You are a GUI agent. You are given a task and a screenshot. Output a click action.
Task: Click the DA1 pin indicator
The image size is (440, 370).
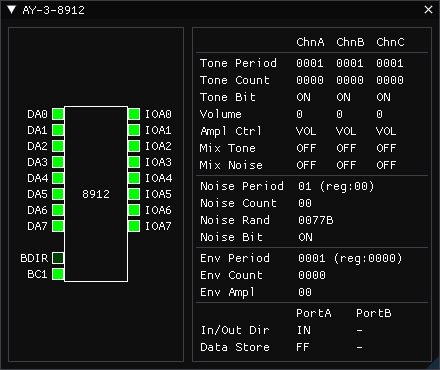point(58,130)
